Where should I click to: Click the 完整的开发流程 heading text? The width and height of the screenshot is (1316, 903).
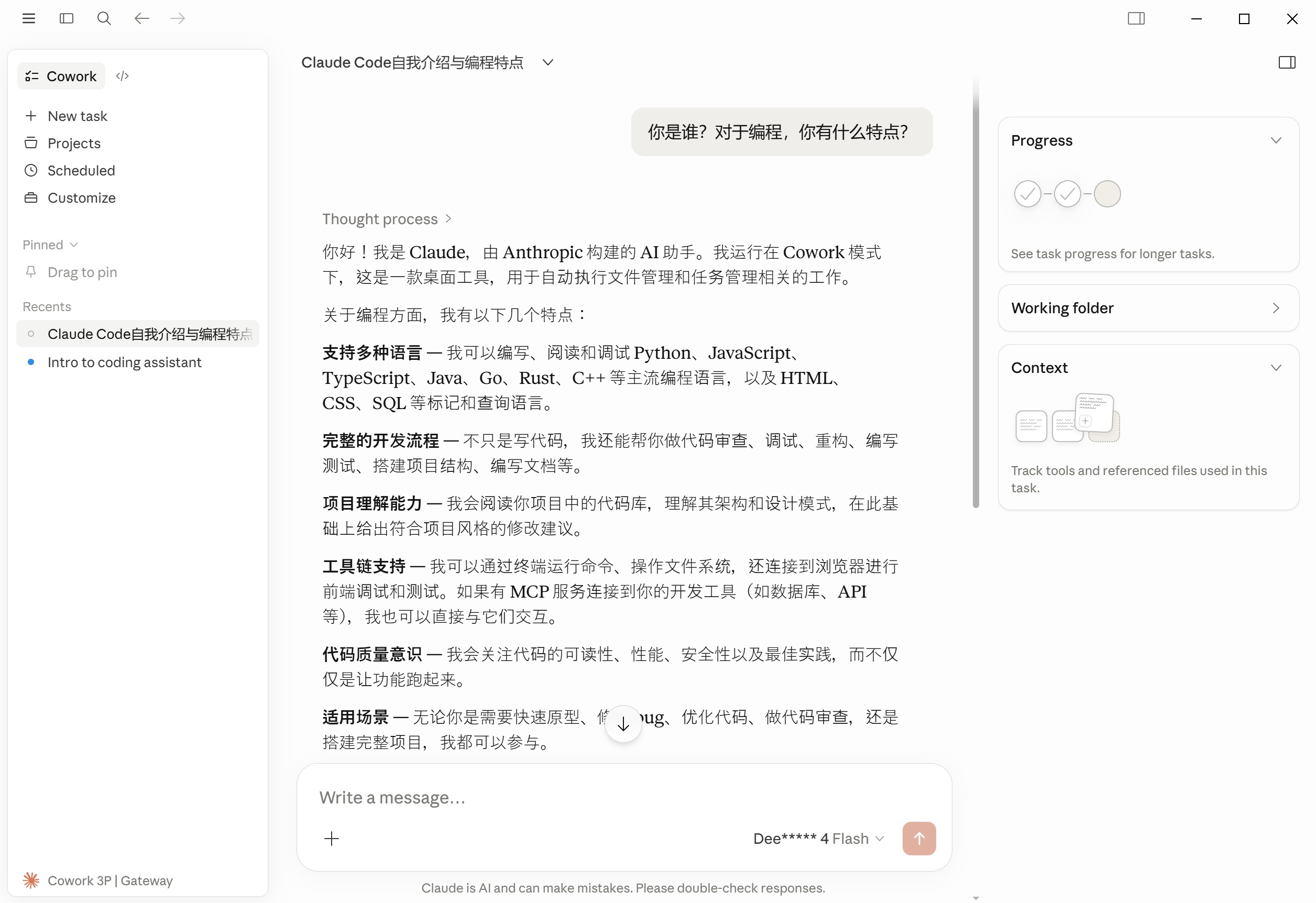click(380, 441)
